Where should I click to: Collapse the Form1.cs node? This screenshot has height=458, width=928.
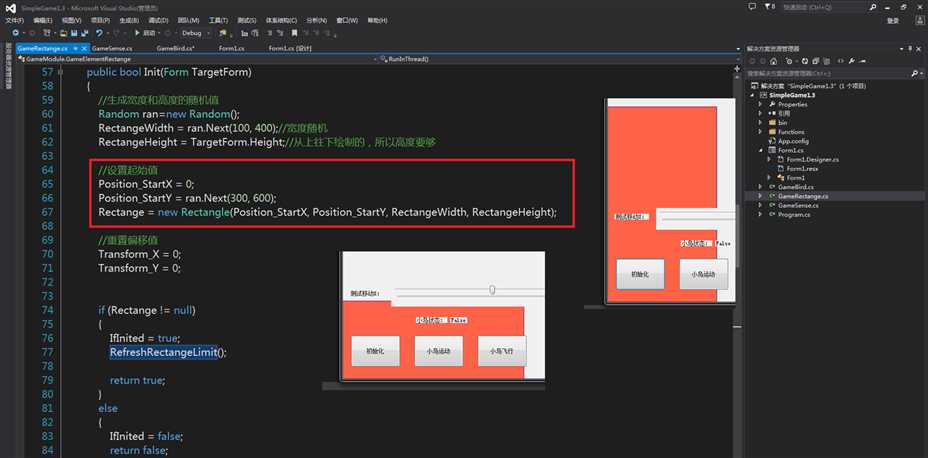point(761,150)
